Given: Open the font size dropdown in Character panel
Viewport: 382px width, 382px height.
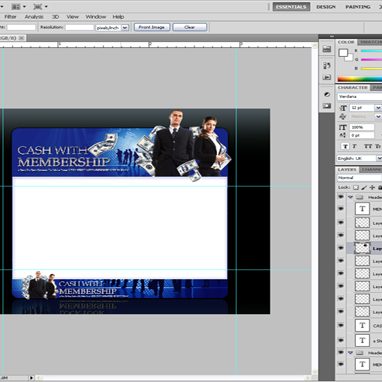Looking at the screenshot, I should (378, 108).
